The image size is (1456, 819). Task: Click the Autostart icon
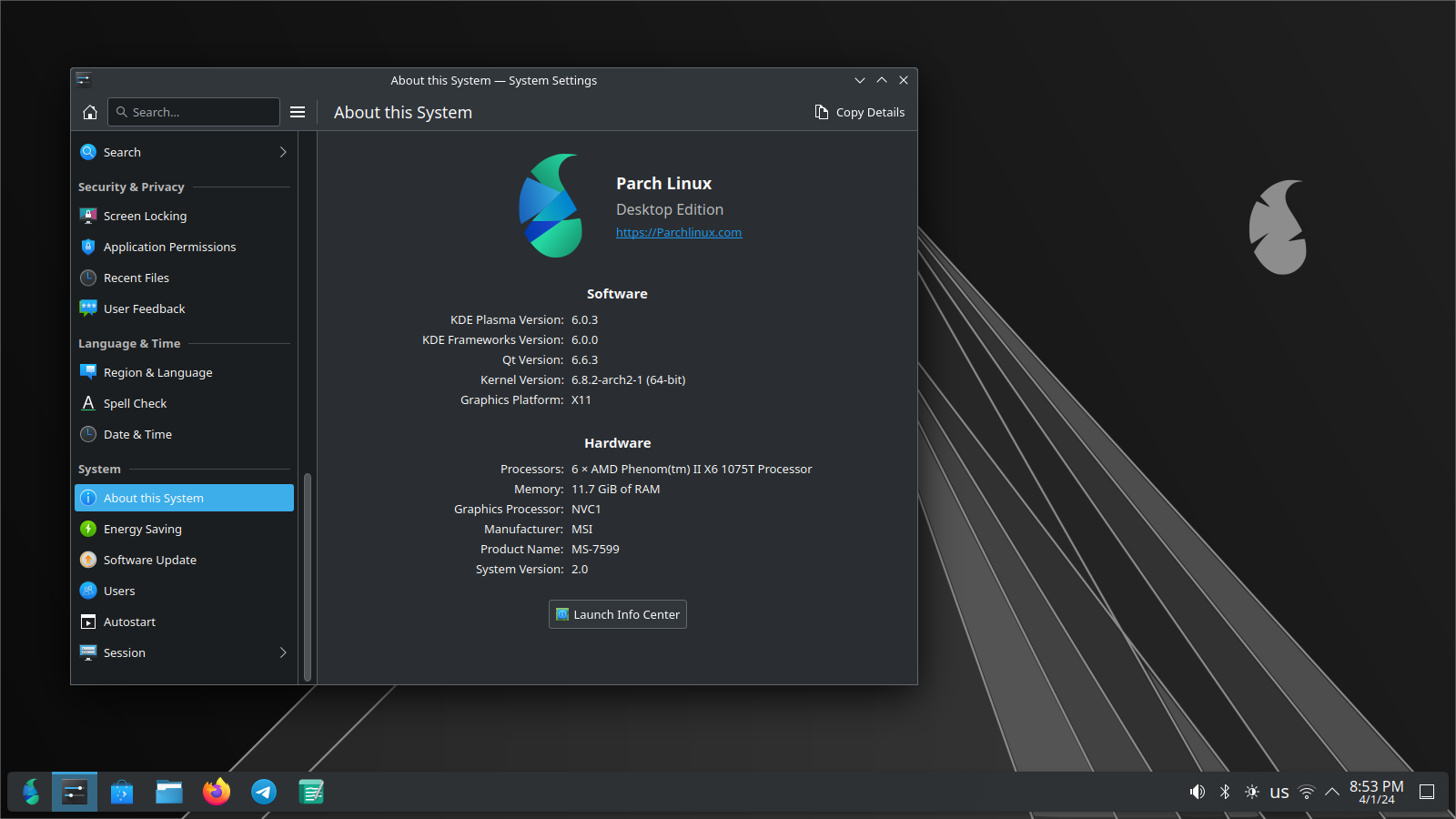coord(88,622)
